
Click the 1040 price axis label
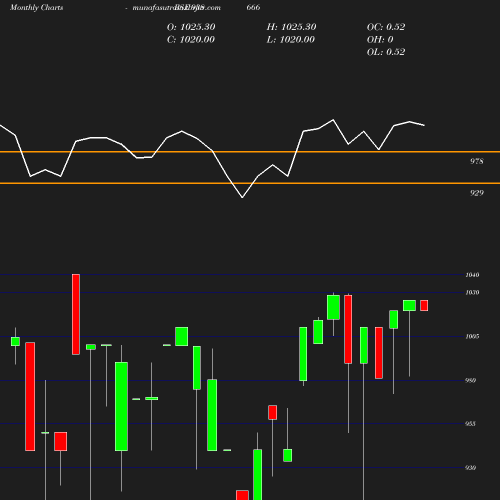472,275
